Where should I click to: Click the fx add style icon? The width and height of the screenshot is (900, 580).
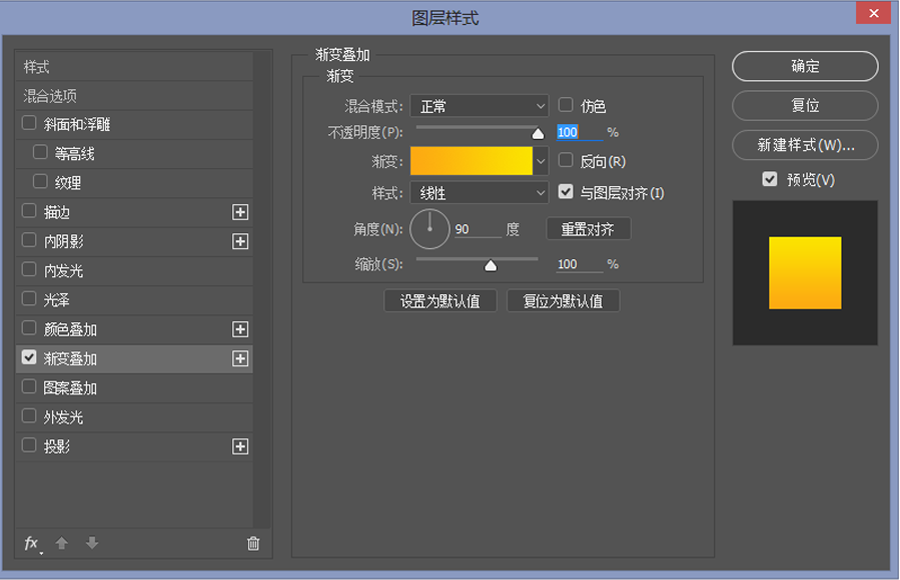[x=30, y=543]
